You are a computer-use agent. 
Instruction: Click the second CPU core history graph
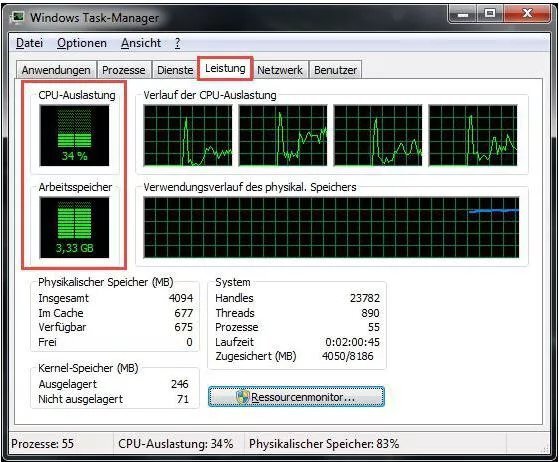click(283, 135)
